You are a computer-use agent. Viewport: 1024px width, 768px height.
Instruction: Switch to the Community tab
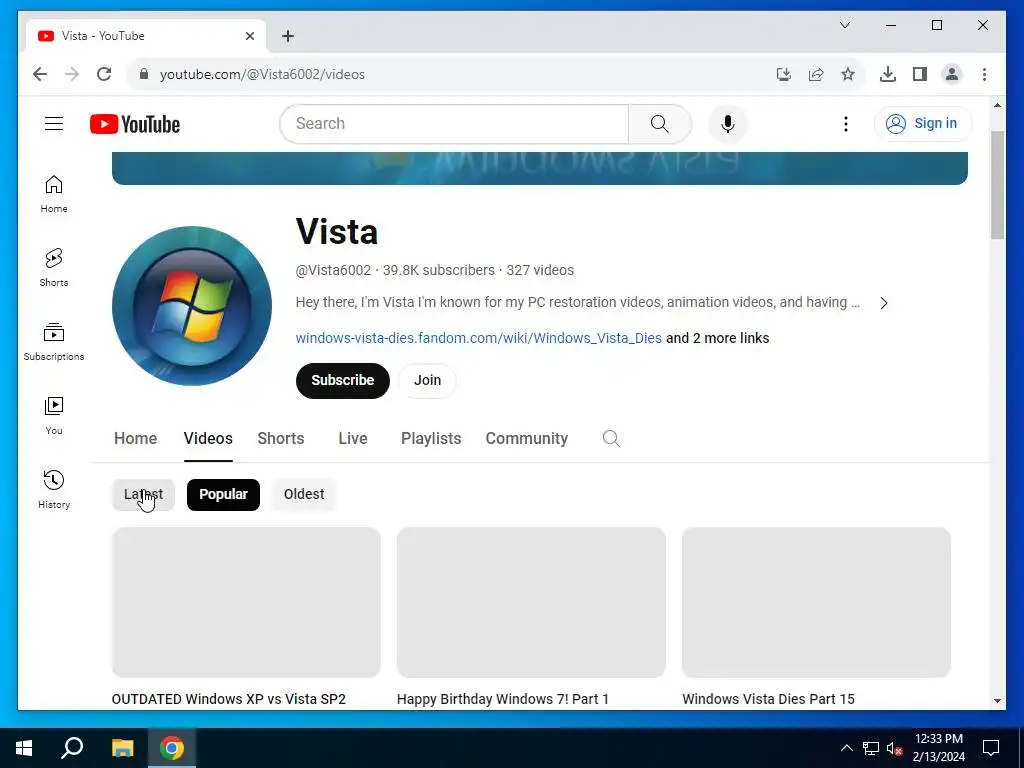pos(526,438)
